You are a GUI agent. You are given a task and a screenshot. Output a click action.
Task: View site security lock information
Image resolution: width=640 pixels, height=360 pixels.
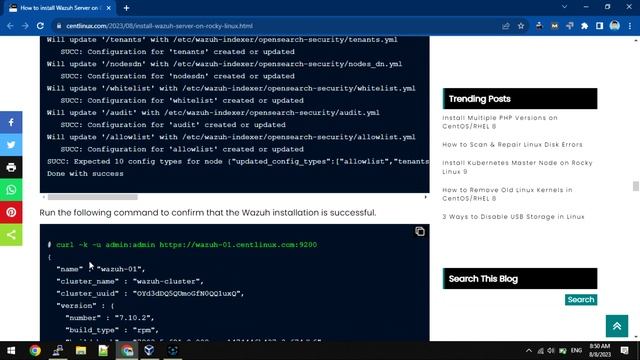59,26
